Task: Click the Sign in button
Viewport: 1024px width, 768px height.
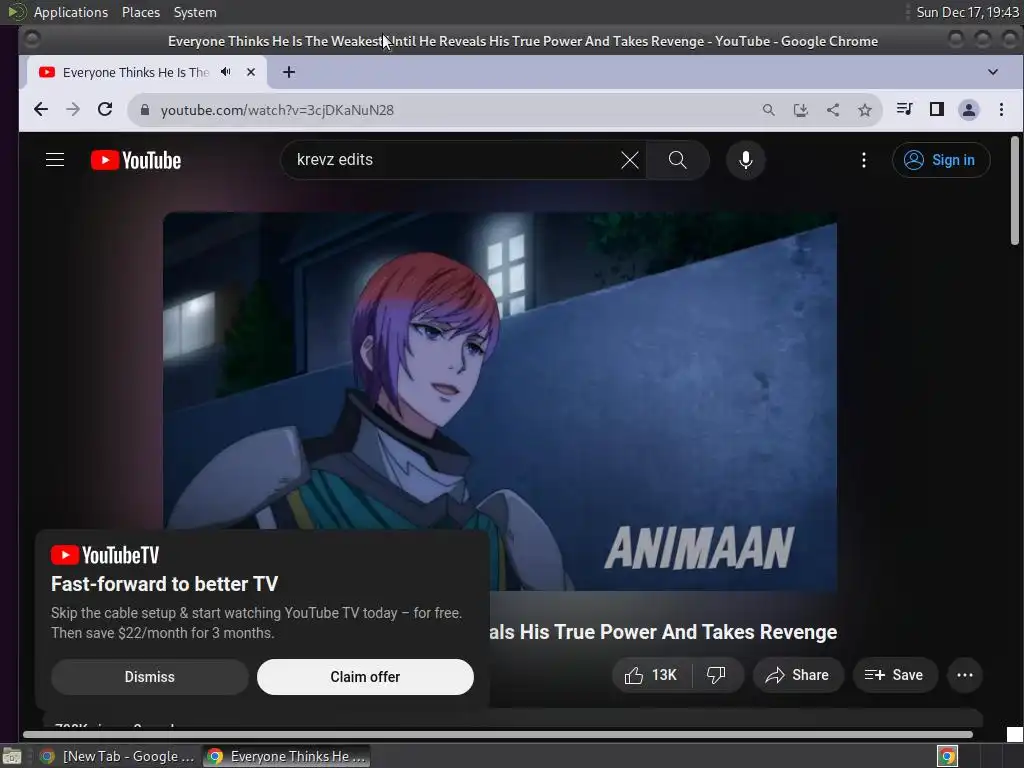Action: click(941, 160)
